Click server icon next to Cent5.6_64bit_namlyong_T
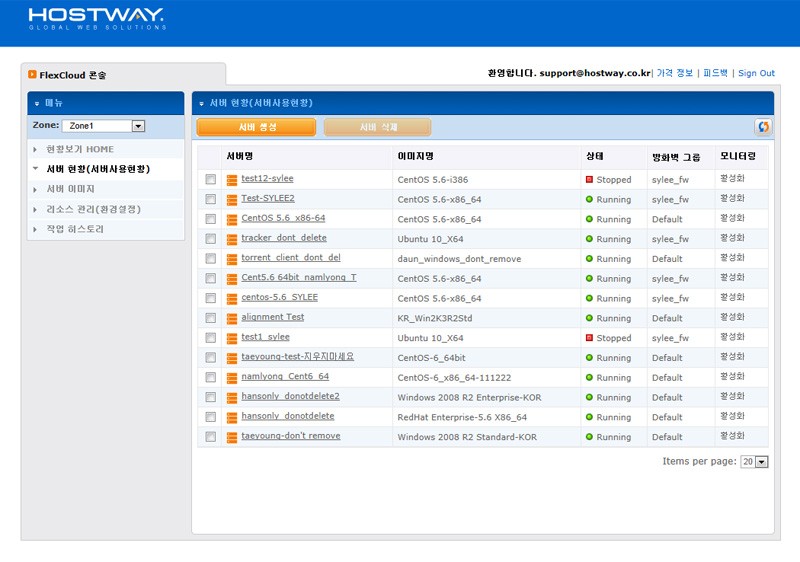This screenshot has height=562, width=800. pyautogui.click(x=232, y=279)
